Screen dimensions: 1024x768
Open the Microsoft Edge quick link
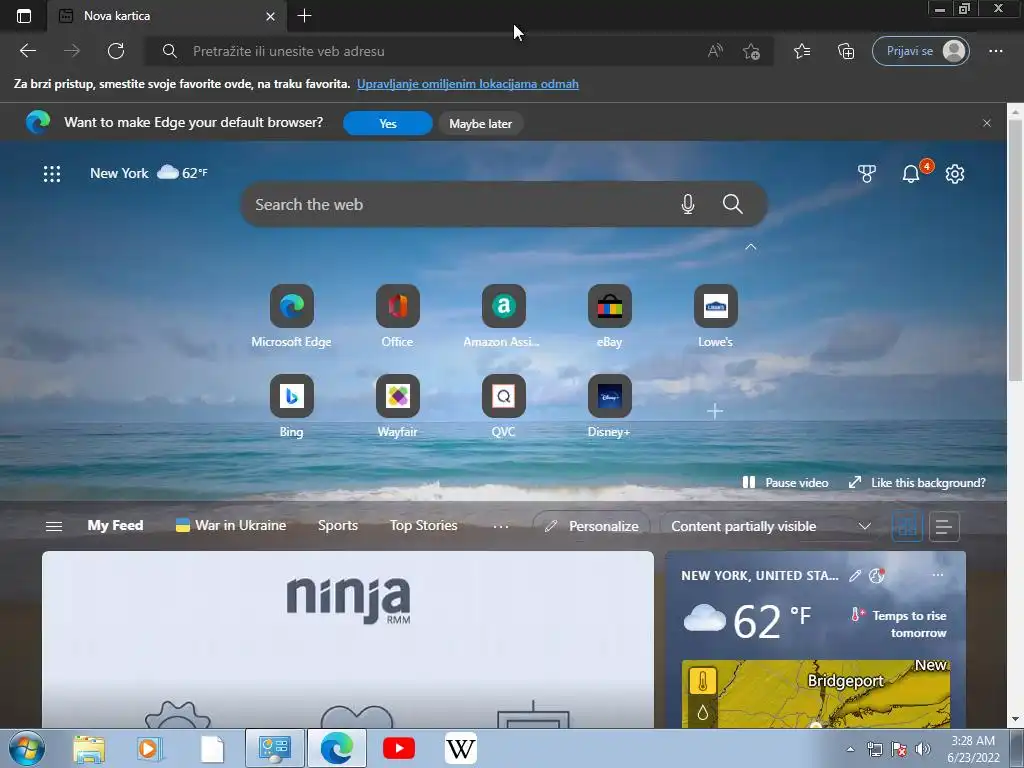point(291,317)
